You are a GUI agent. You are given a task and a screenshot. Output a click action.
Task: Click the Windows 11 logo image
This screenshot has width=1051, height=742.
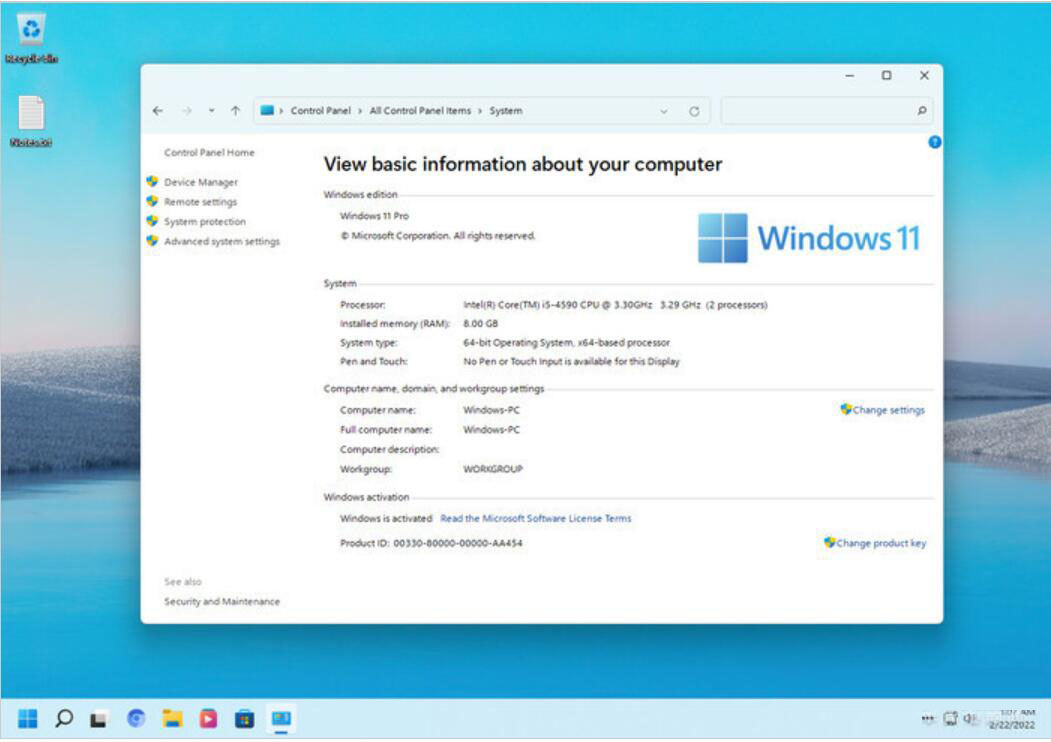tap(808, 238)
